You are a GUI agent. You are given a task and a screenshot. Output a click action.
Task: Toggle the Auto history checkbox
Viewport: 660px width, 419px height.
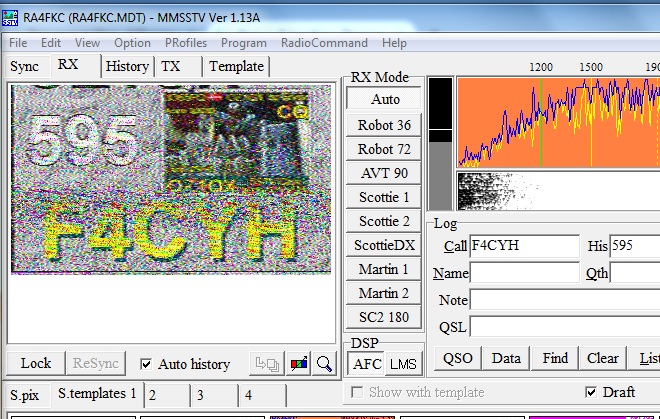(x=147, y=364)
